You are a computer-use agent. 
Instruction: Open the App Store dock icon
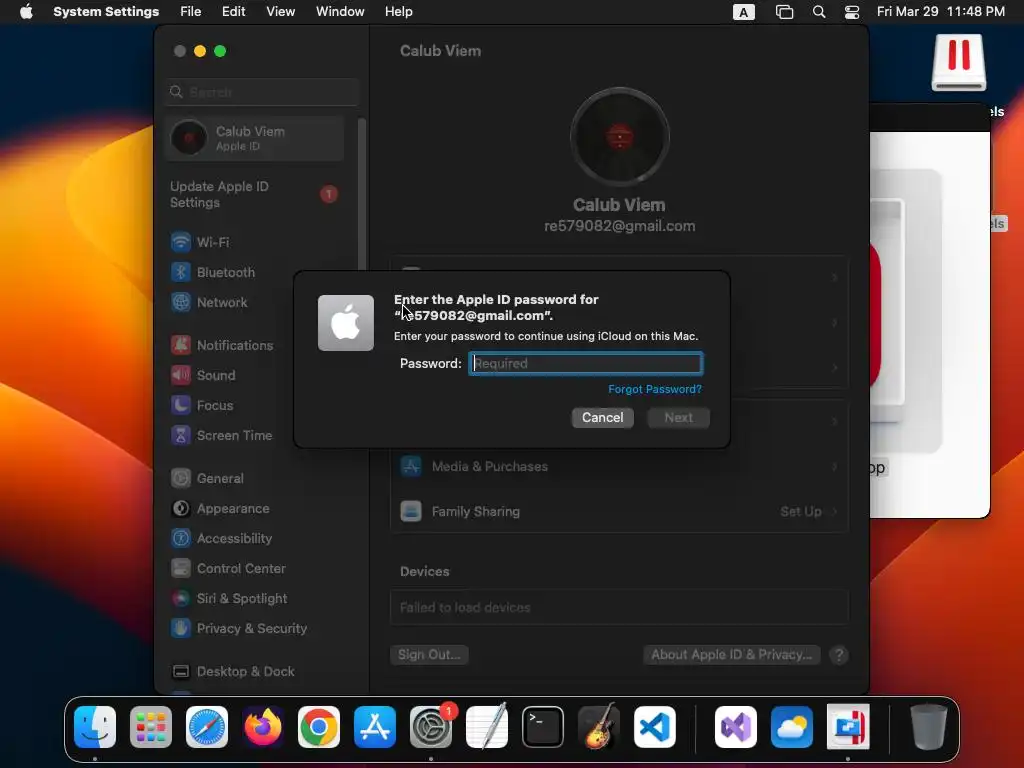point(375,727)
